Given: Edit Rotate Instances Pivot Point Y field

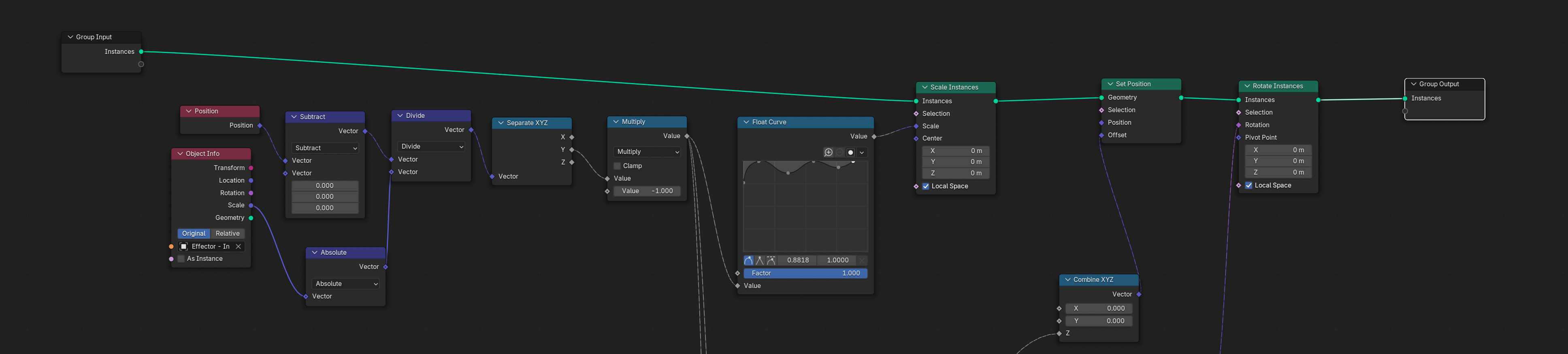Looking at the screenshot, I should (1278, 162).
